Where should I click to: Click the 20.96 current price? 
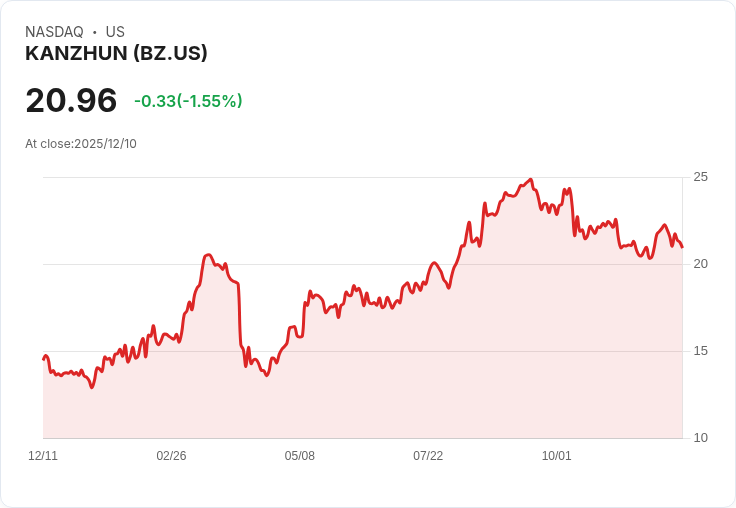pyautogui.click(x=71, y=100)
